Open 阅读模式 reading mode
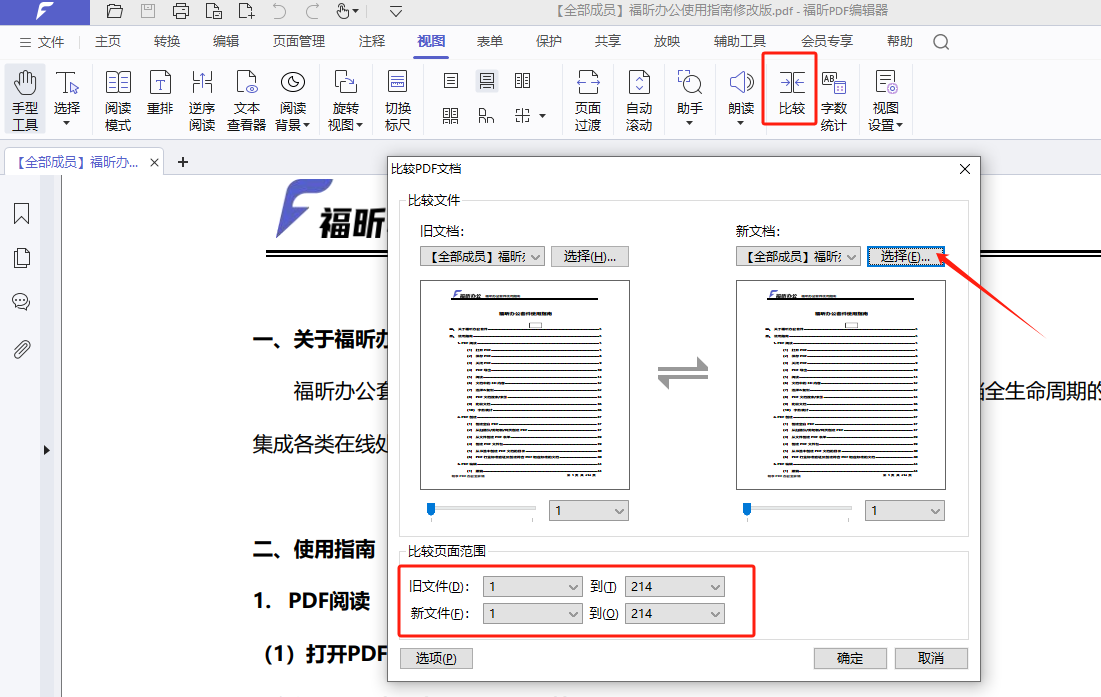Screen dimensions: 1101x697 [118, 100]
